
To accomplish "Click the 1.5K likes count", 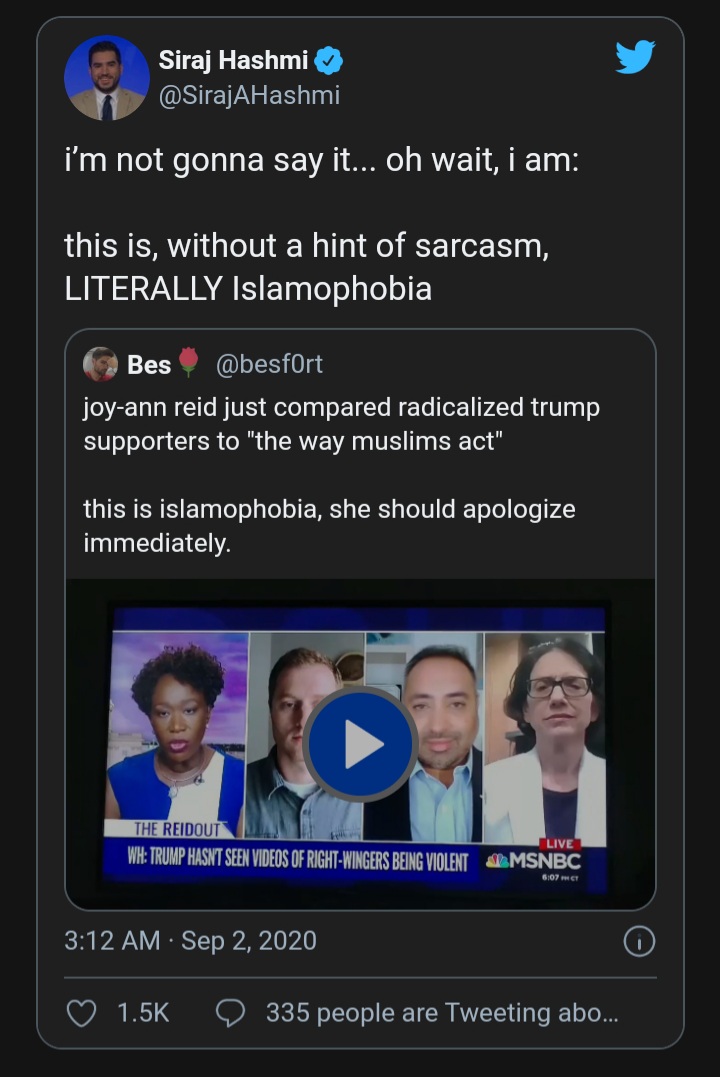I will [x=143, y=1013].
